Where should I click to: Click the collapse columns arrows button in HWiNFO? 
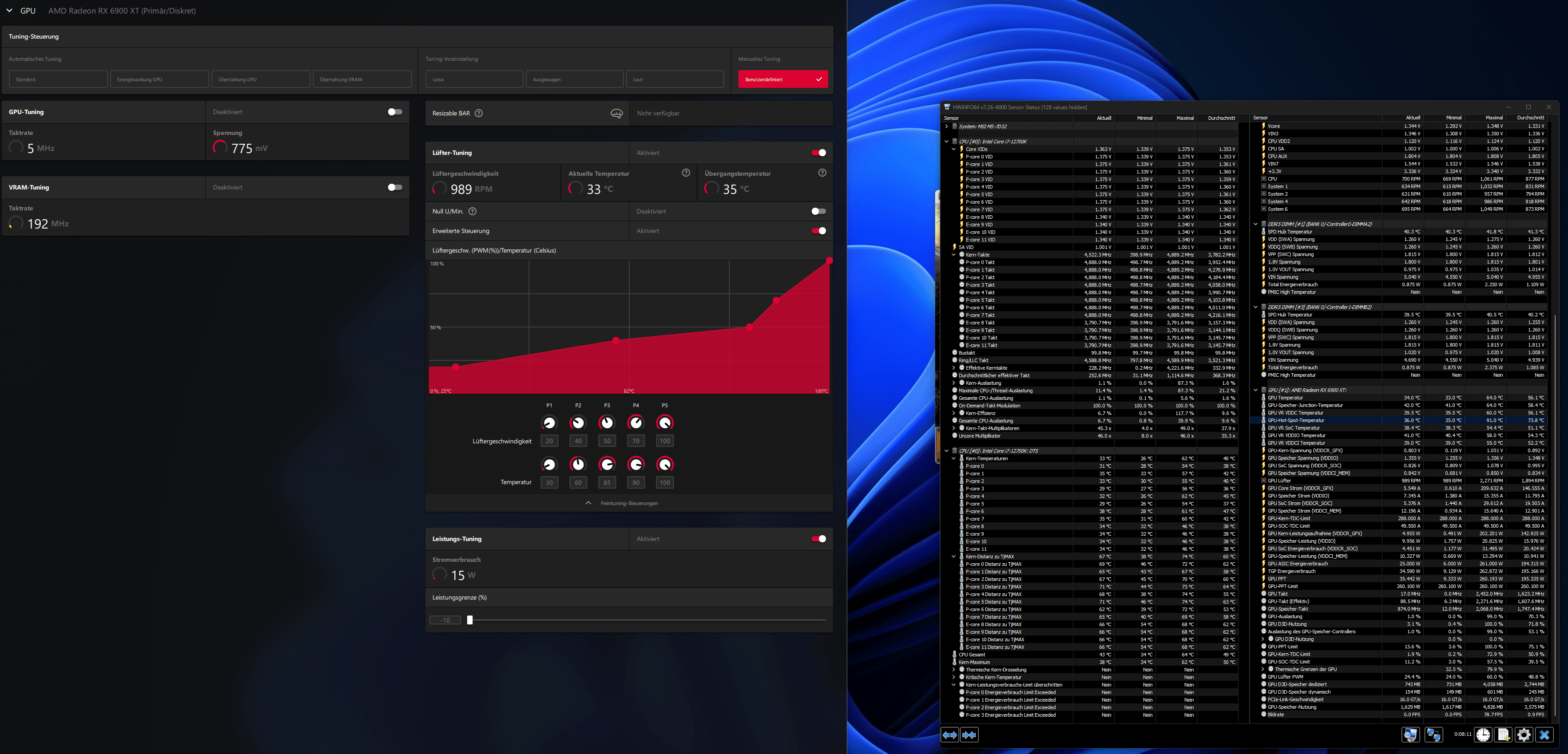pos(969,735)
